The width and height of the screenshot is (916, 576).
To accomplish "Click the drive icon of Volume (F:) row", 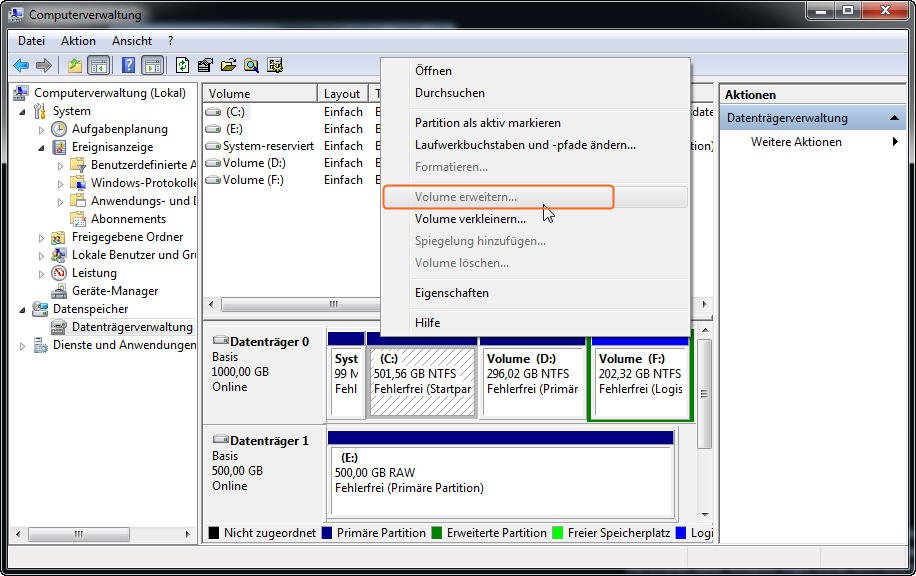I will [213, 180].
